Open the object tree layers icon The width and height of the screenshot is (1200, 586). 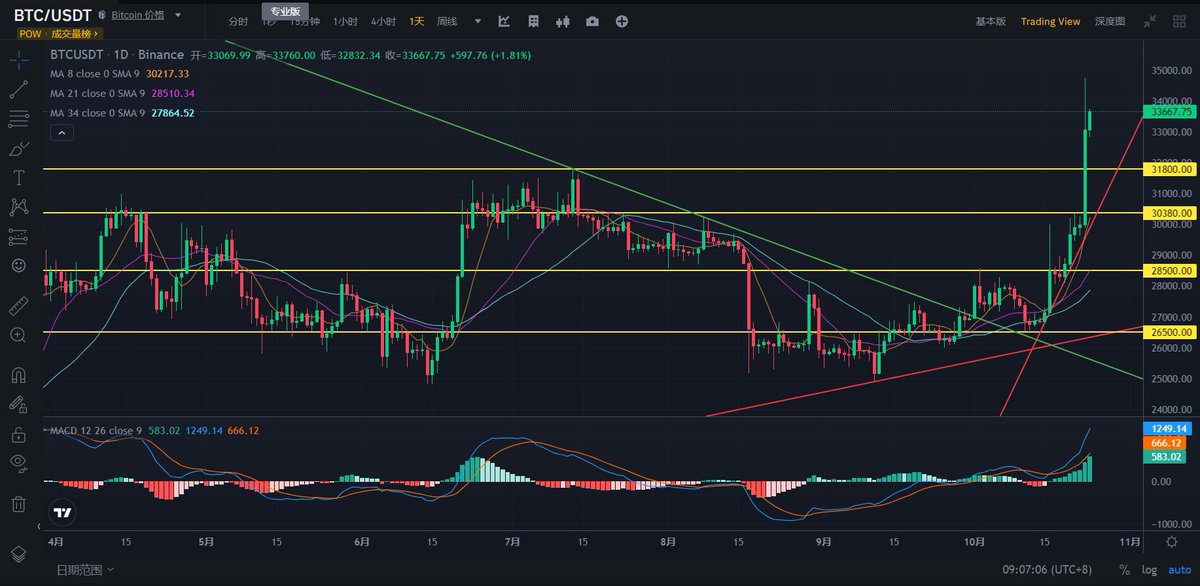[x=18, y=553]
